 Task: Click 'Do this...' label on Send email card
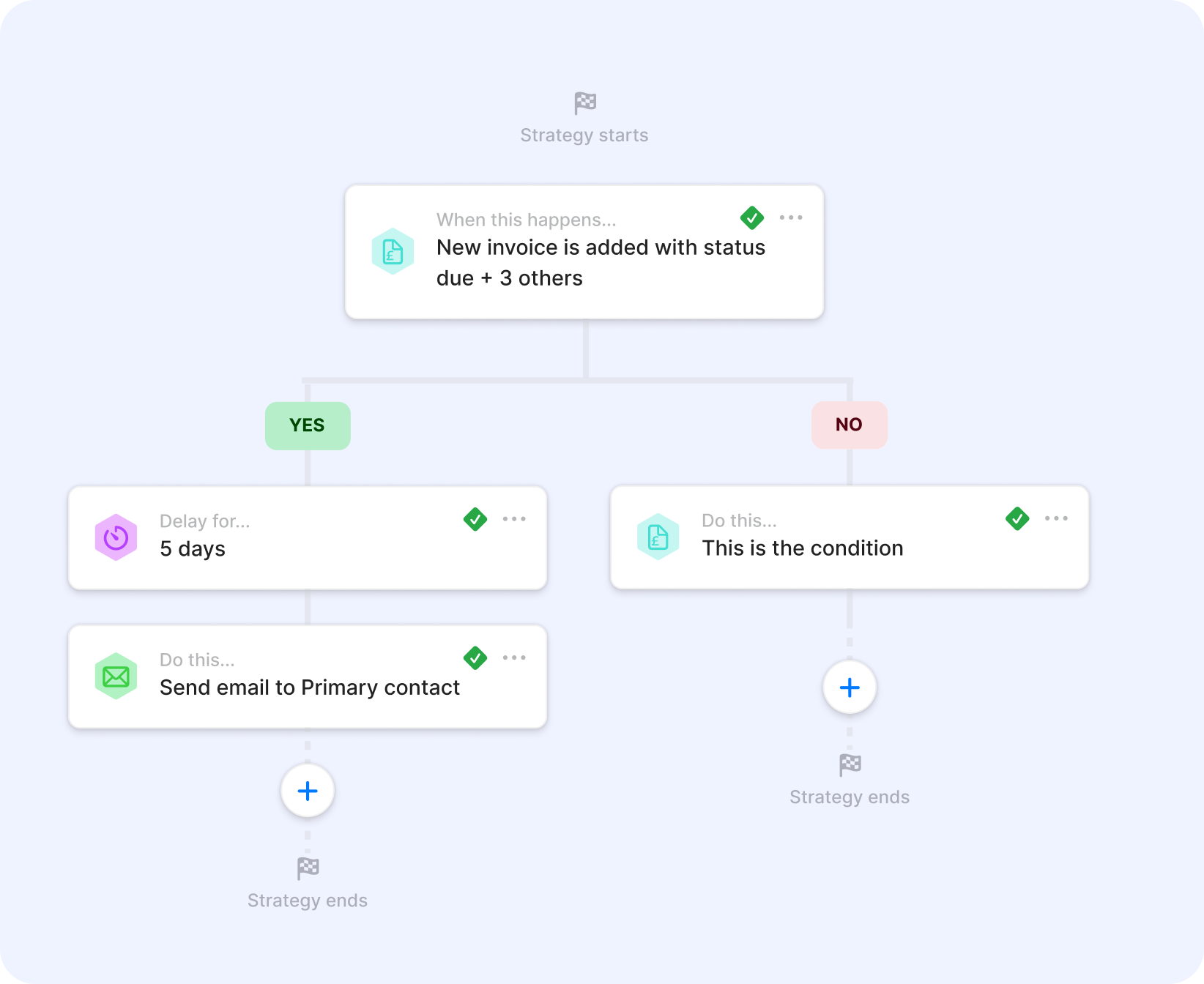click(x=197, y=660)
